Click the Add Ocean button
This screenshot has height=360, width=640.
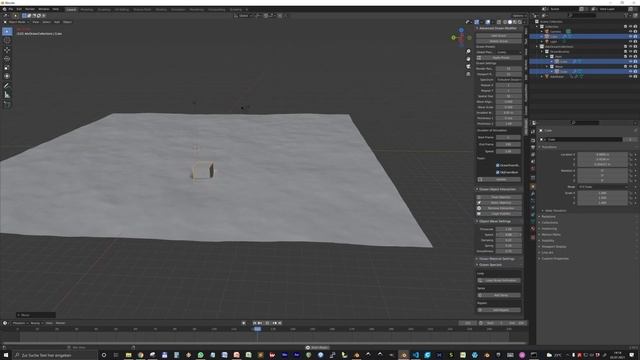pos(499,36)
